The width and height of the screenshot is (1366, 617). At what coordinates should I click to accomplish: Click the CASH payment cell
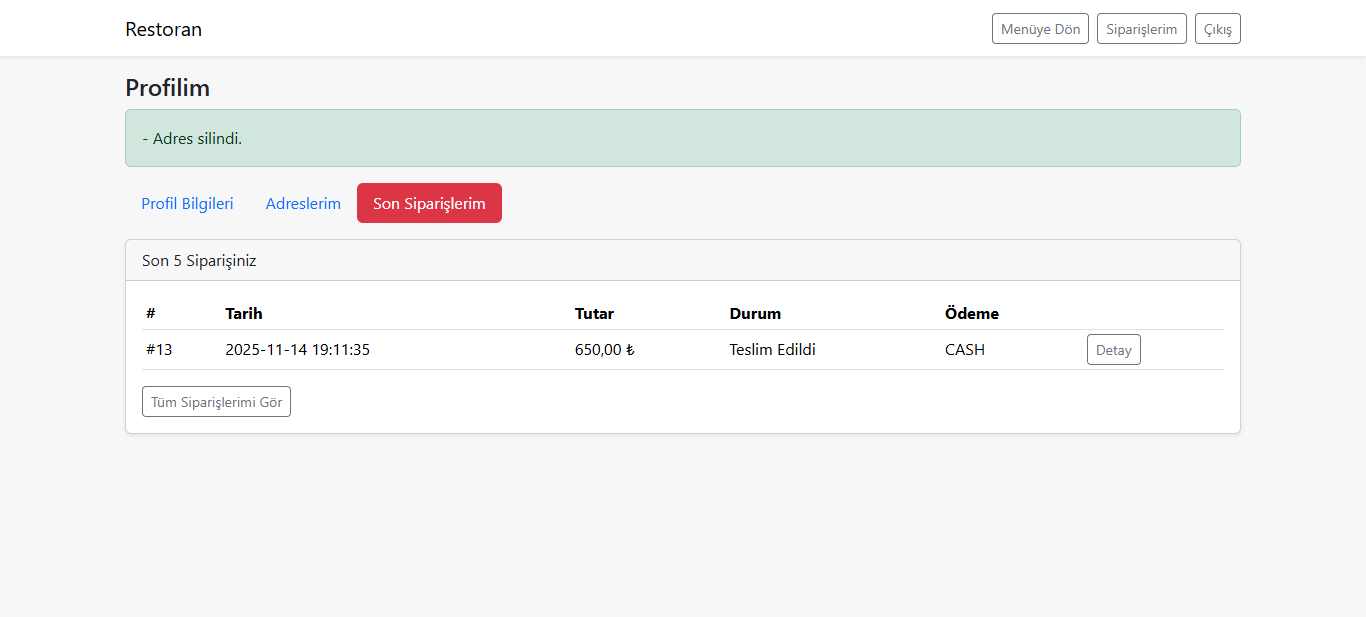(x=964, y=350)
